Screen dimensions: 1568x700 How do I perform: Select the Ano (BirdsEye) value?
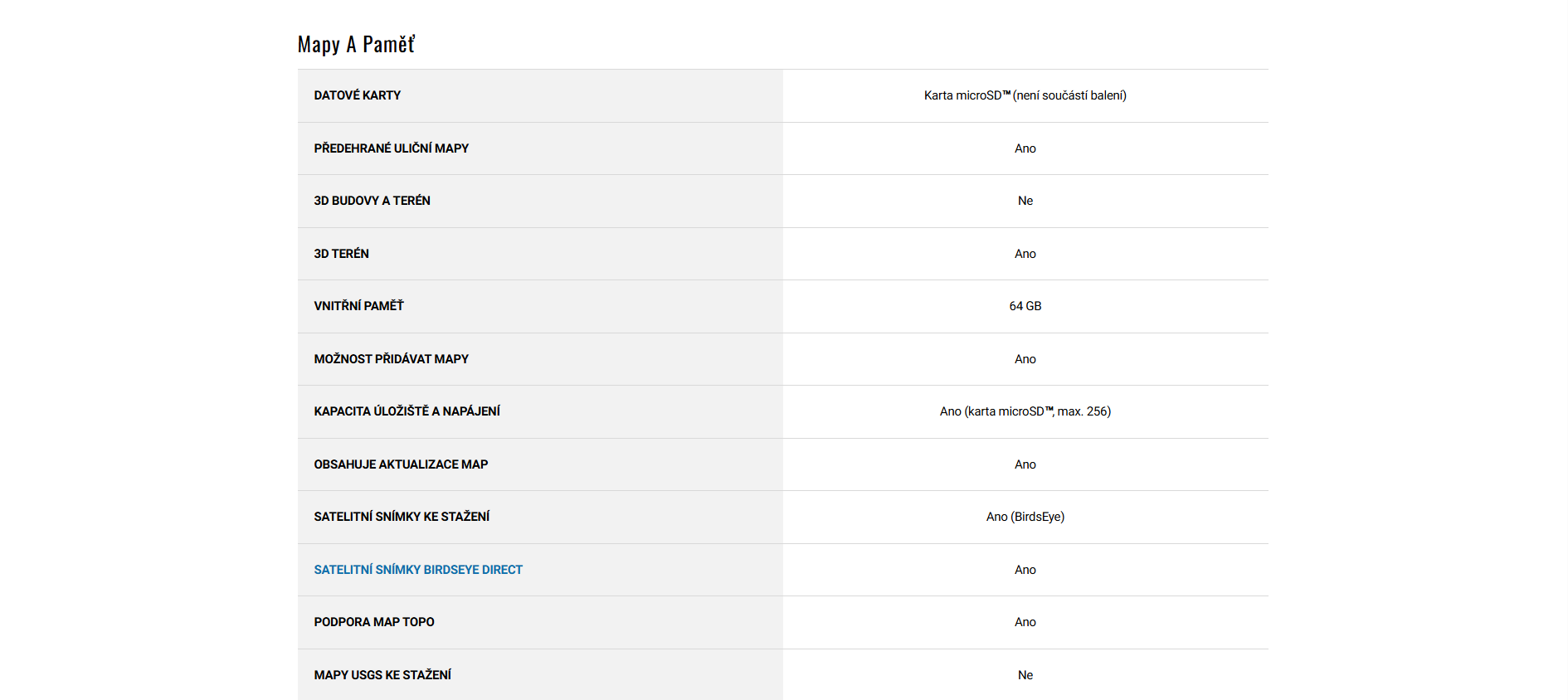click(x=1025, y=517)
